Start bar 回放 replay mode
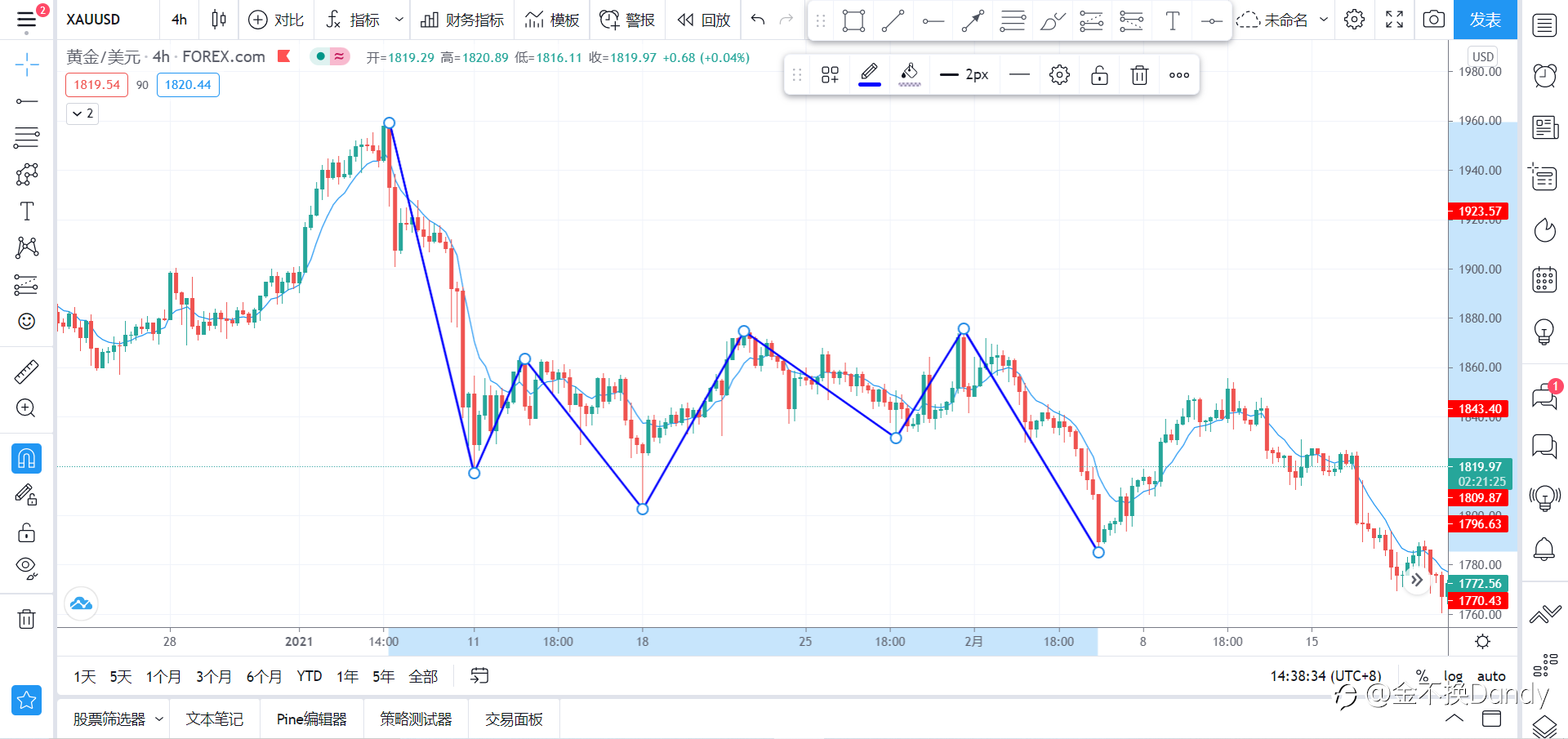1568x739 pixels. [x=704, y=20]
